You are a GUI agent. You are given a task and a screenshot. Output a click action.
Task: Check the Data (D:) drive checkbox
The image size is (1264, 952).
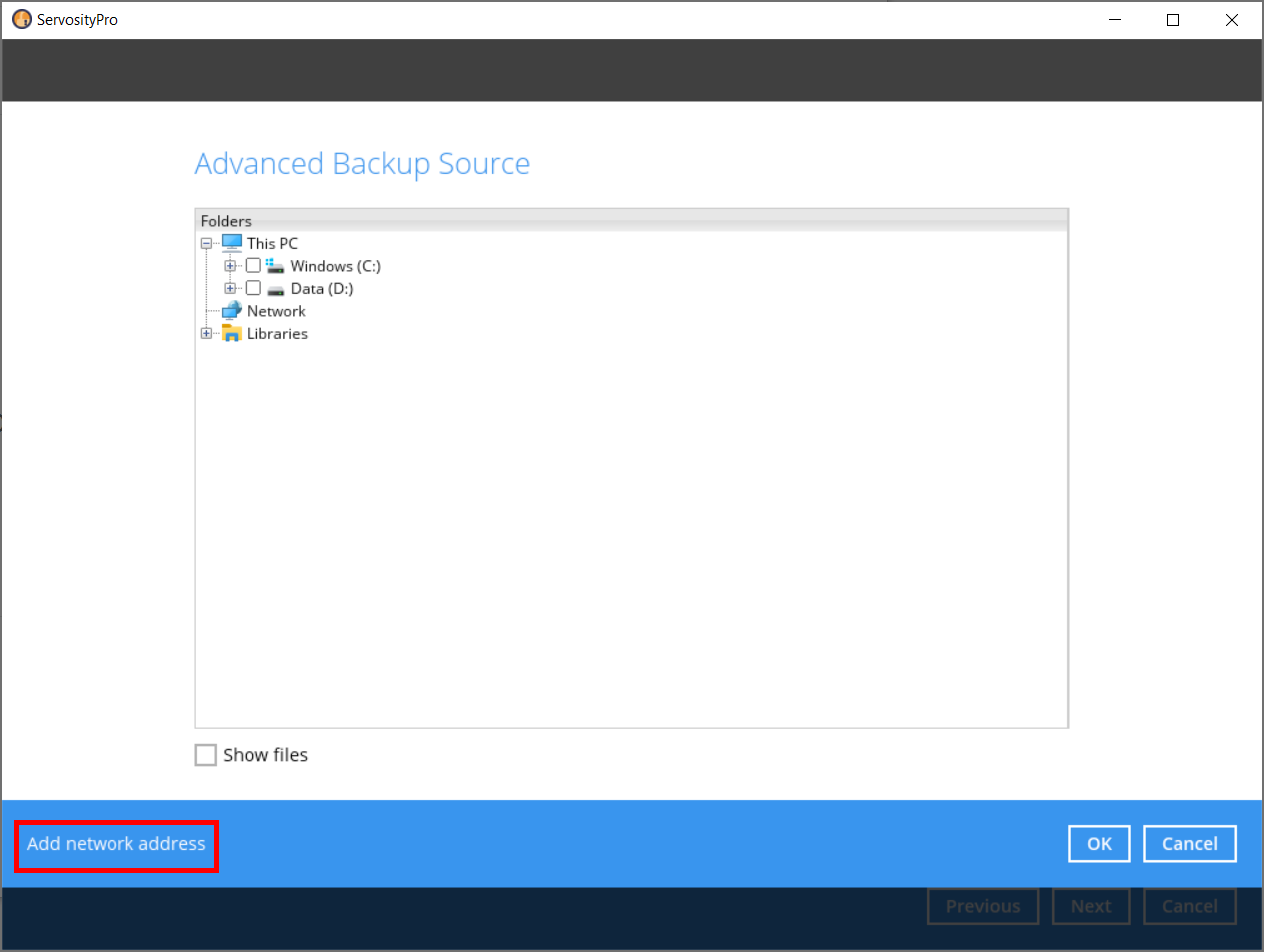pyautogui.click(x=253, y=288)
